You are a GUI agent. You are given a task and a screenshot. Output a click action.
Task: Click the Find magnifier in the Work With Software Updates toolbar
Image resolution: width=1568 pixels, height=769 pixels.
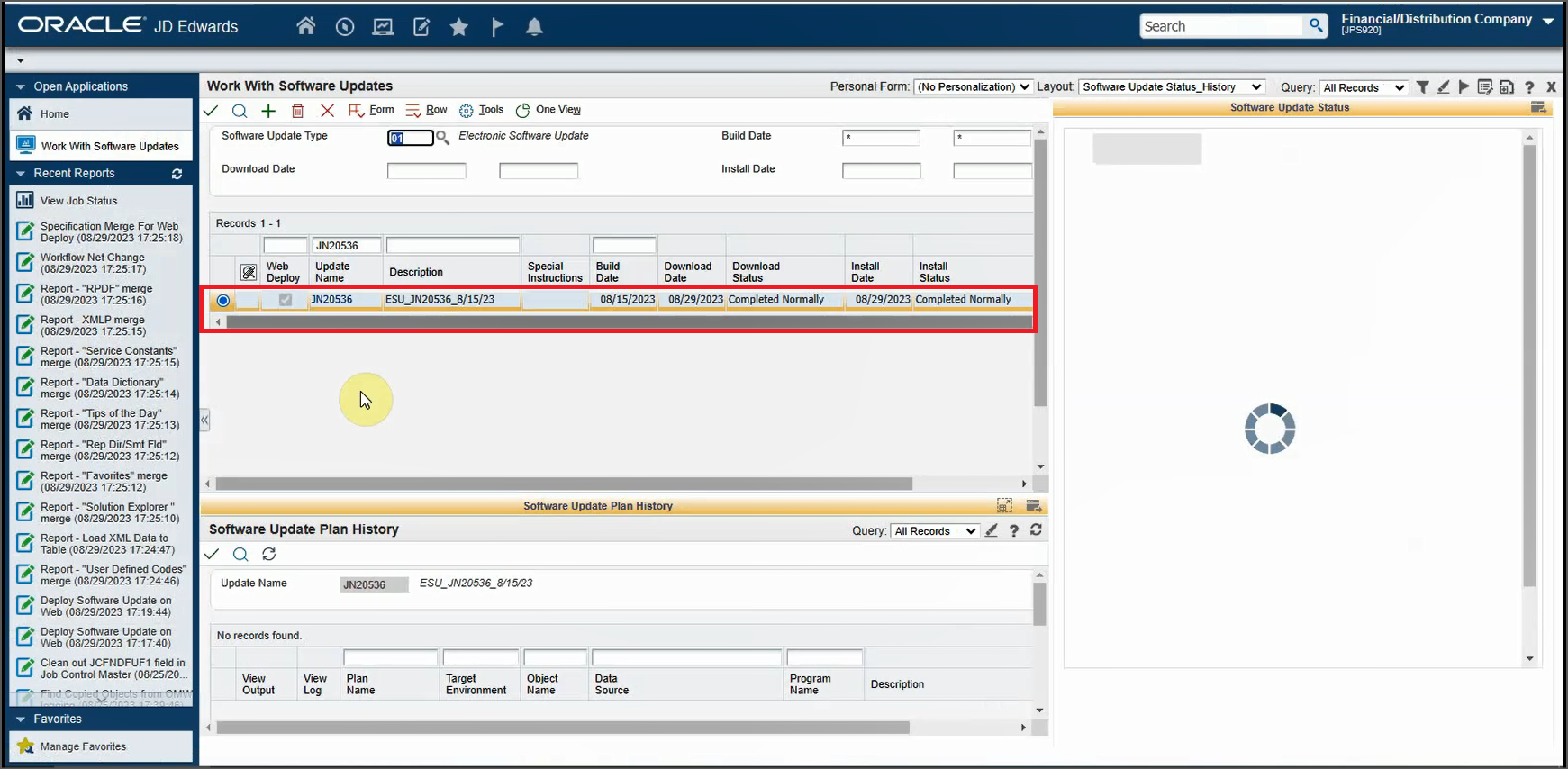point(240,111)
